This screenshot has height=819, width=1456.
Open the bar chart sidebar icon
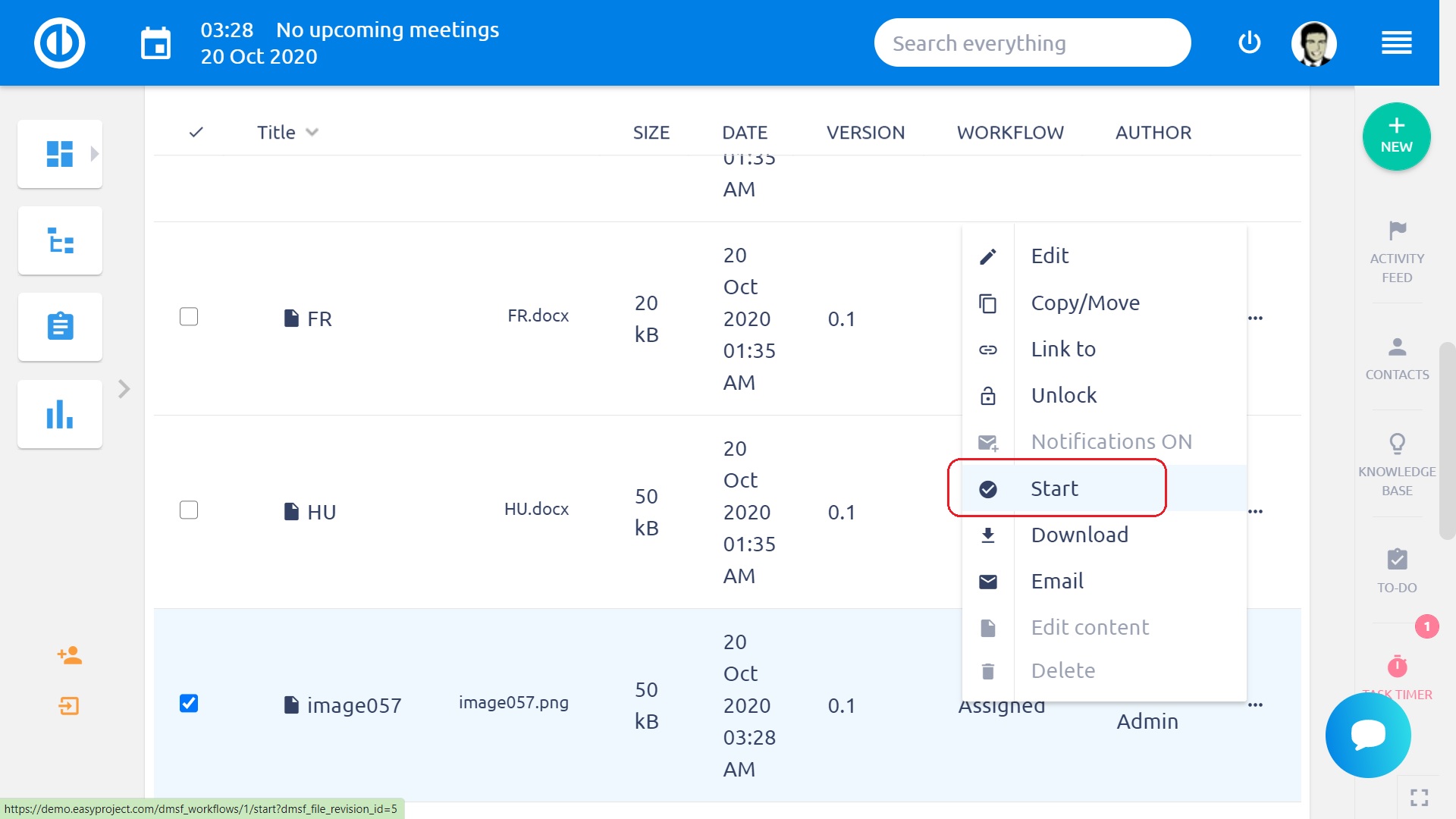[60, 414]
